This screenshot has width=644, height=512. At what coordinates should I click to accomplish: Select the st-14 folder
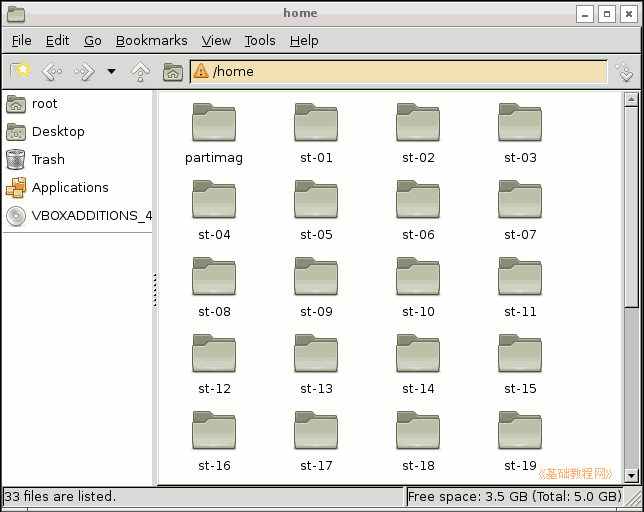(418, 365)
